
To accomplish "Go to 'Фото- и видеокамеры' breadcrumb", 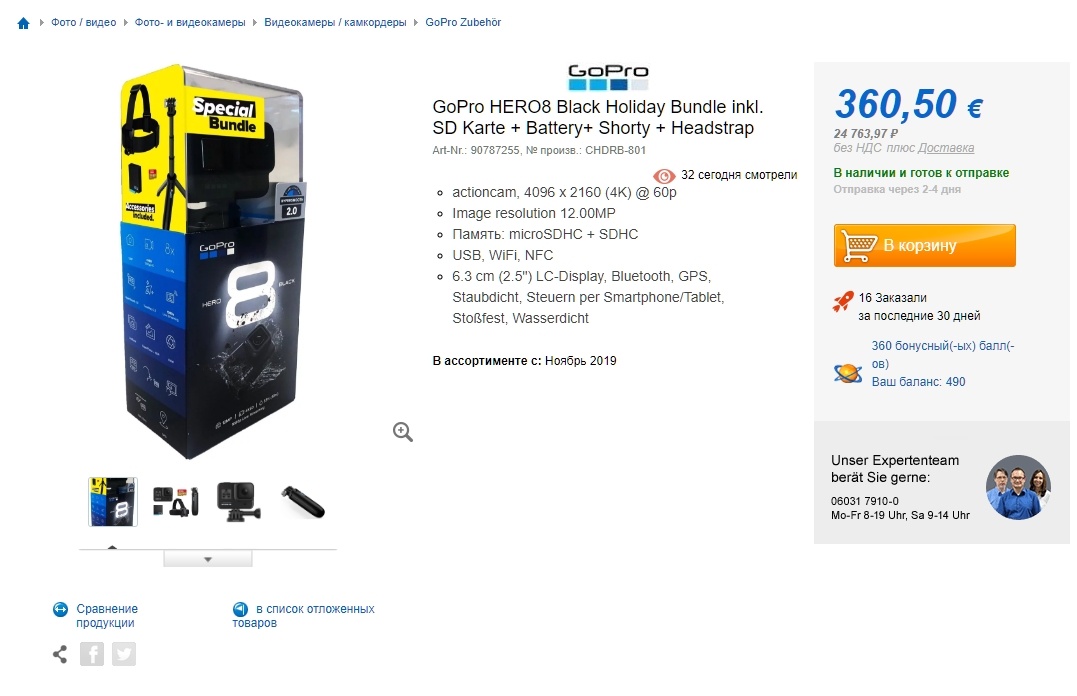I will (x=190, y=22).
